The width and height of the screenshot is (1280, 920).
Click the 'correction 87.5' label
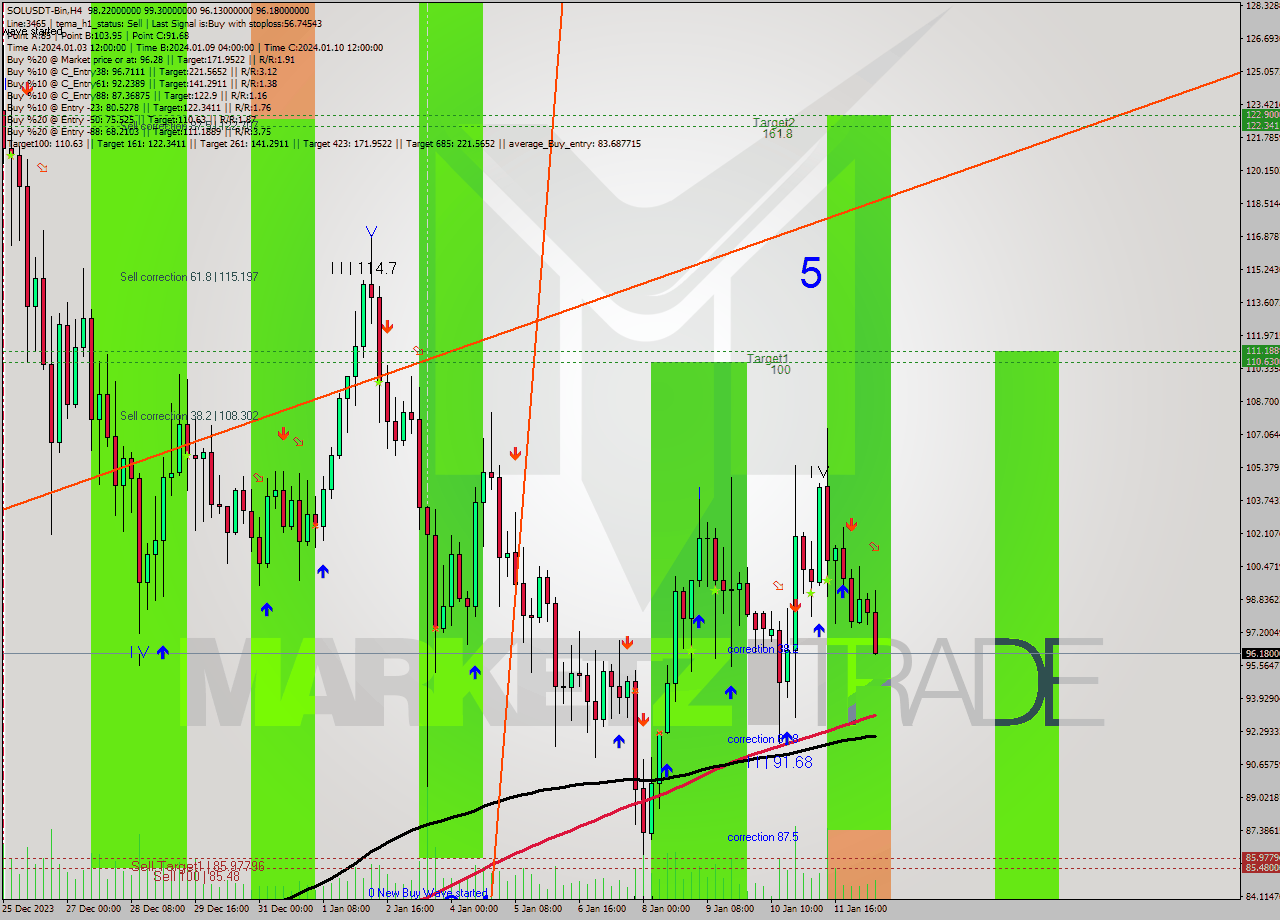(x=763, y=837)
